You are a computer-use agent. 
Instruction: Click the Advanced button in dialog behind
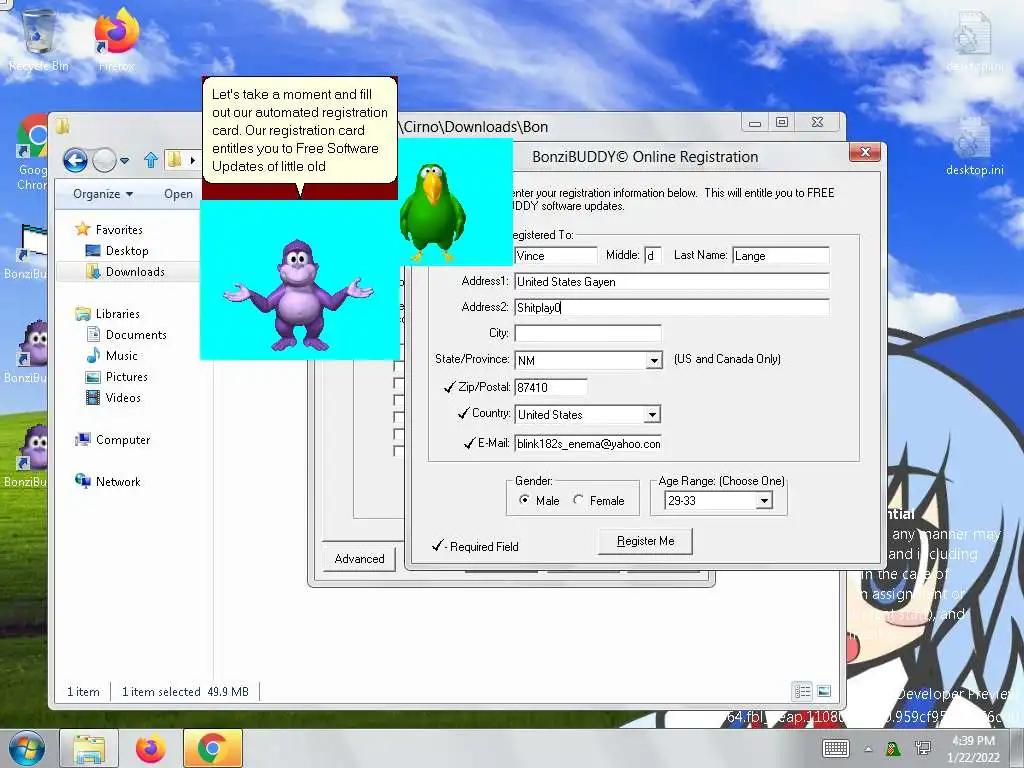pyautogui.click(x=359, y=558)
